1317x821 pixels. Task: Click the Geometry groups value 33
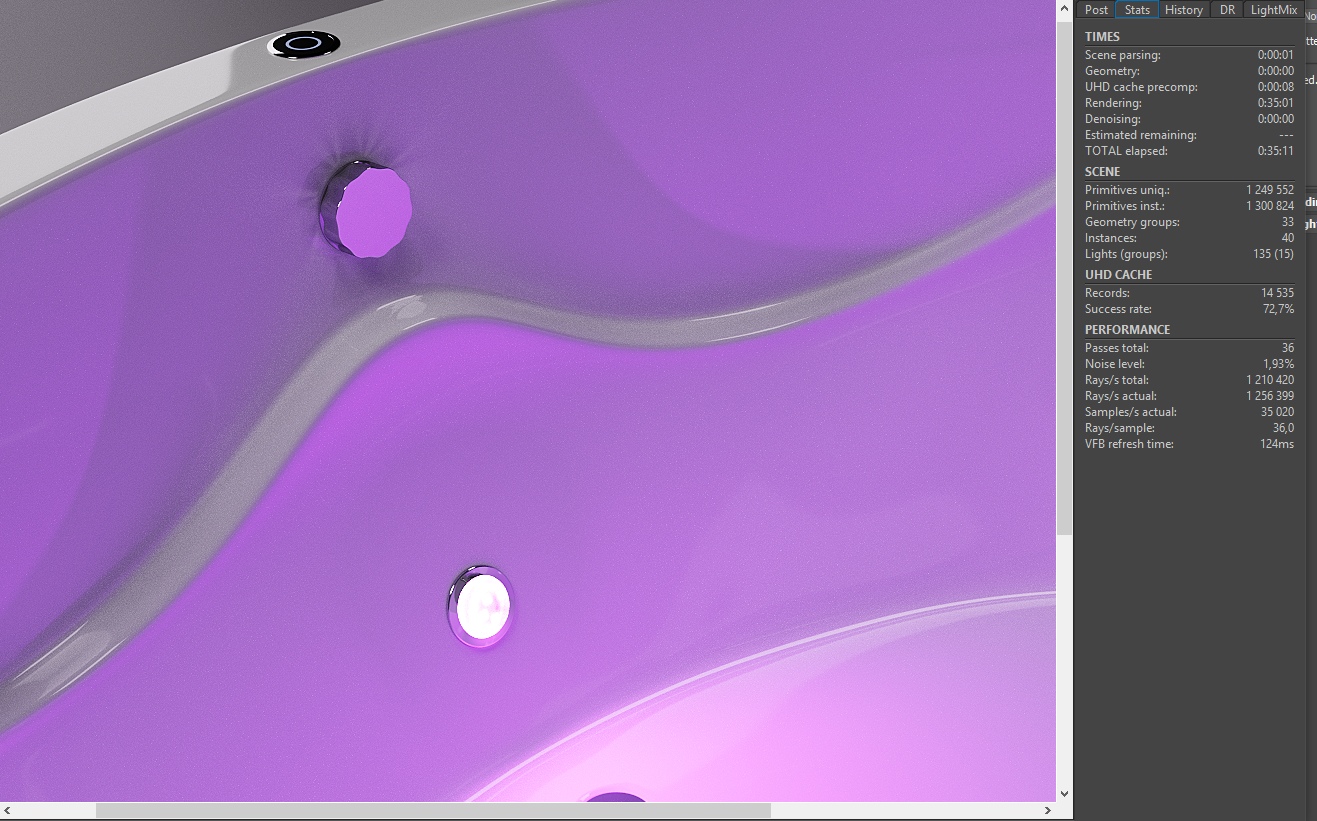[x=1288, y=223]
